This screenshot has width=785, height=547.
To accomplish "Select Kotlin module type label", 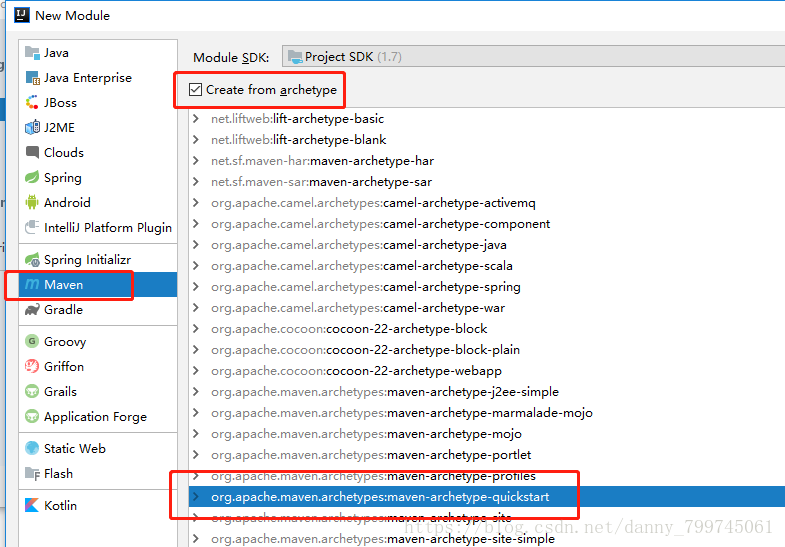I will (x=60, y=505).
